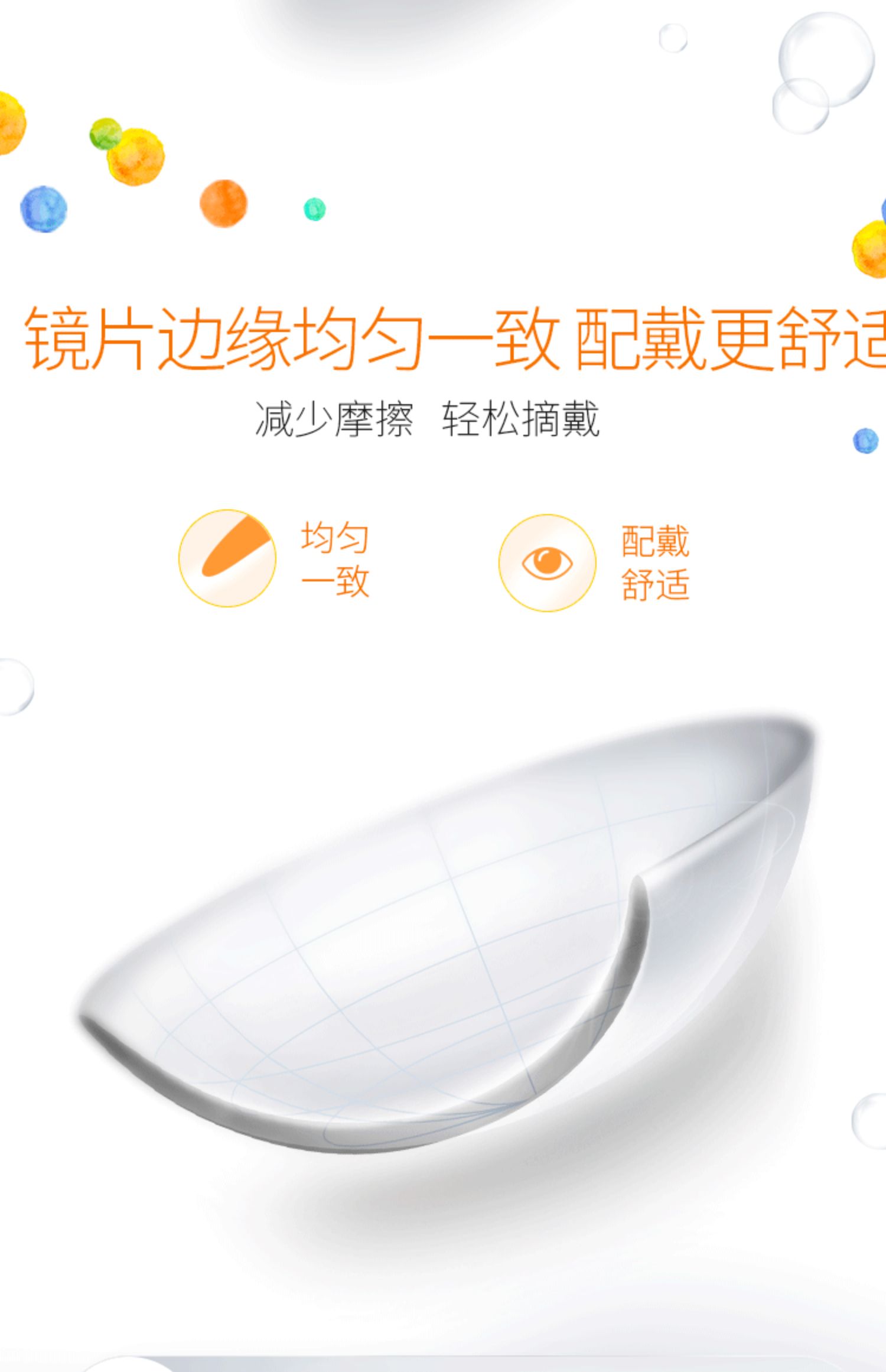Click the yellow ball at left edge
The image size is (886, 1372).
(12, 123)
